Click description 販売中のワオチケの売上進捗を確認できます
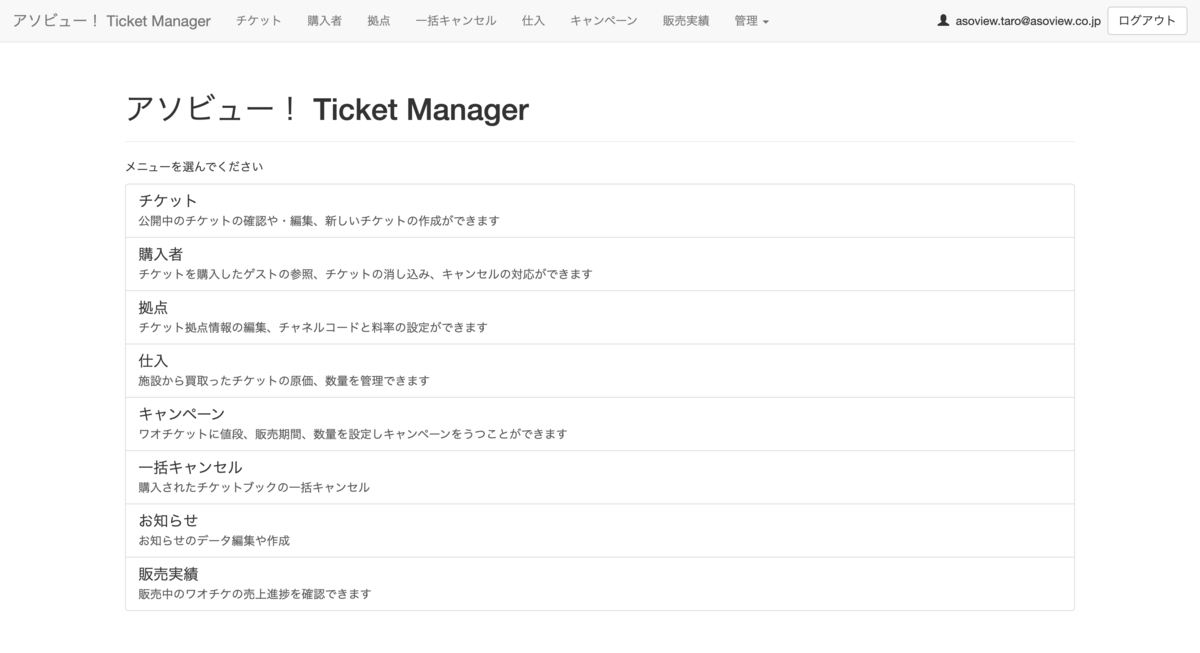Screen dimensions: 1200x653 [x=254, y=593]
